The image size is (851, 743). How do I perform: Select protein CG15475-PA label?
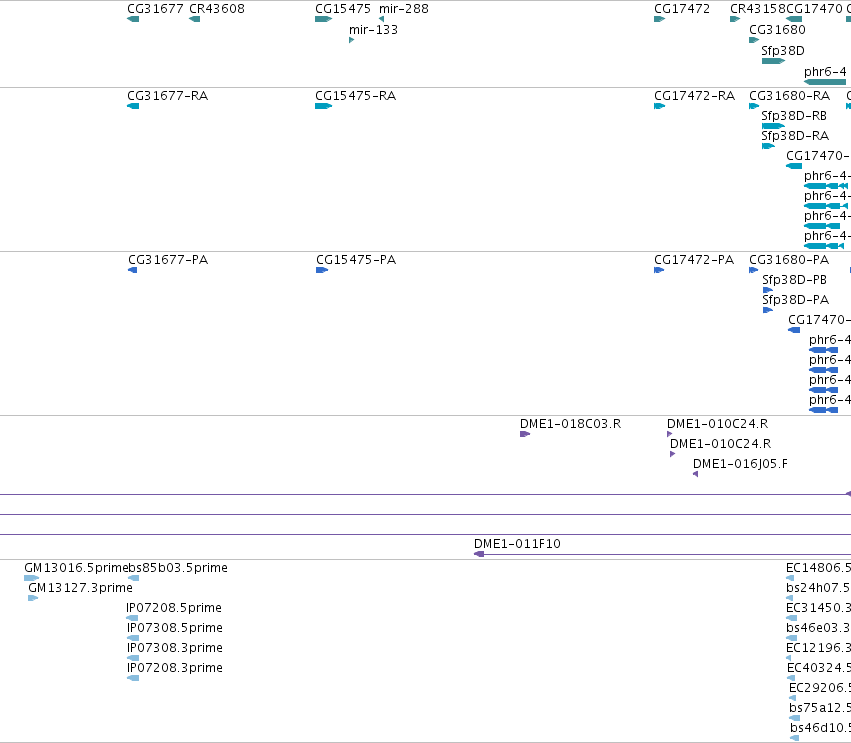click(x=356, y=260)
